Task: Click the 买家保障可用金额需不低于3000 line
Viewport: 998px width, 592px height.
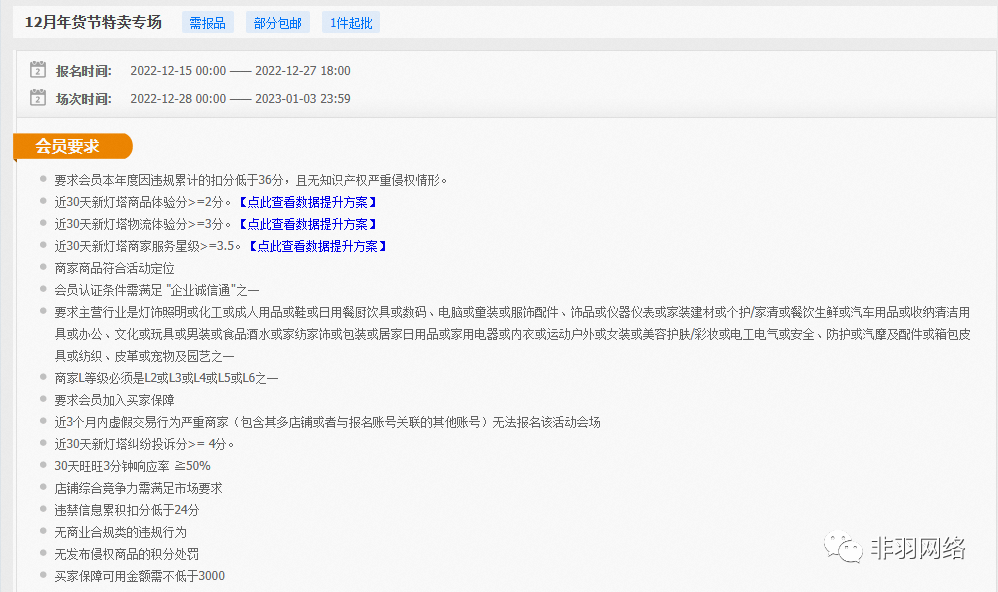Action: click(139, 576)
